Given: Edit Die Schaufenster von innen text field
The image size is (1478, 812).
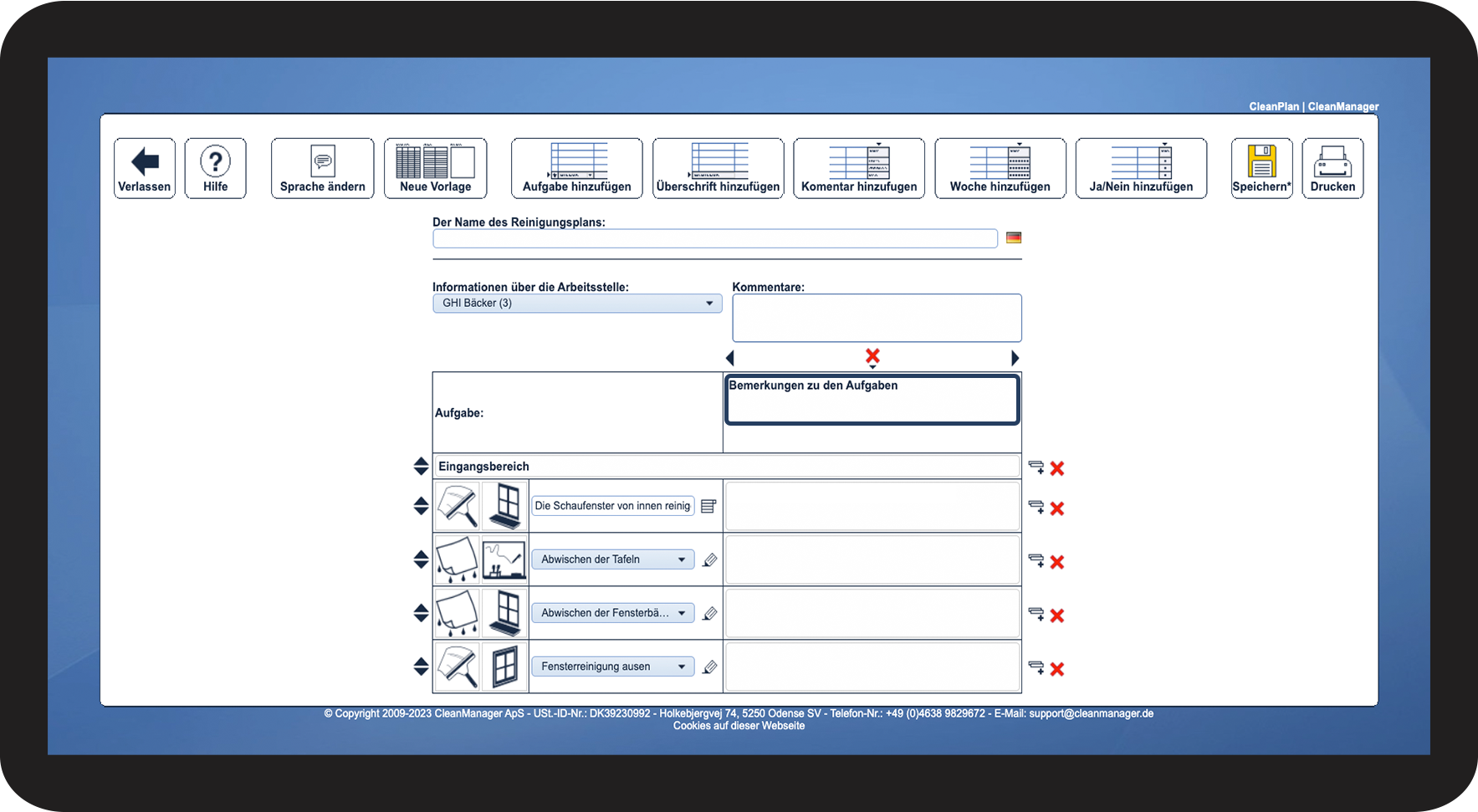Looking at the screenshot, I should 613,506.
